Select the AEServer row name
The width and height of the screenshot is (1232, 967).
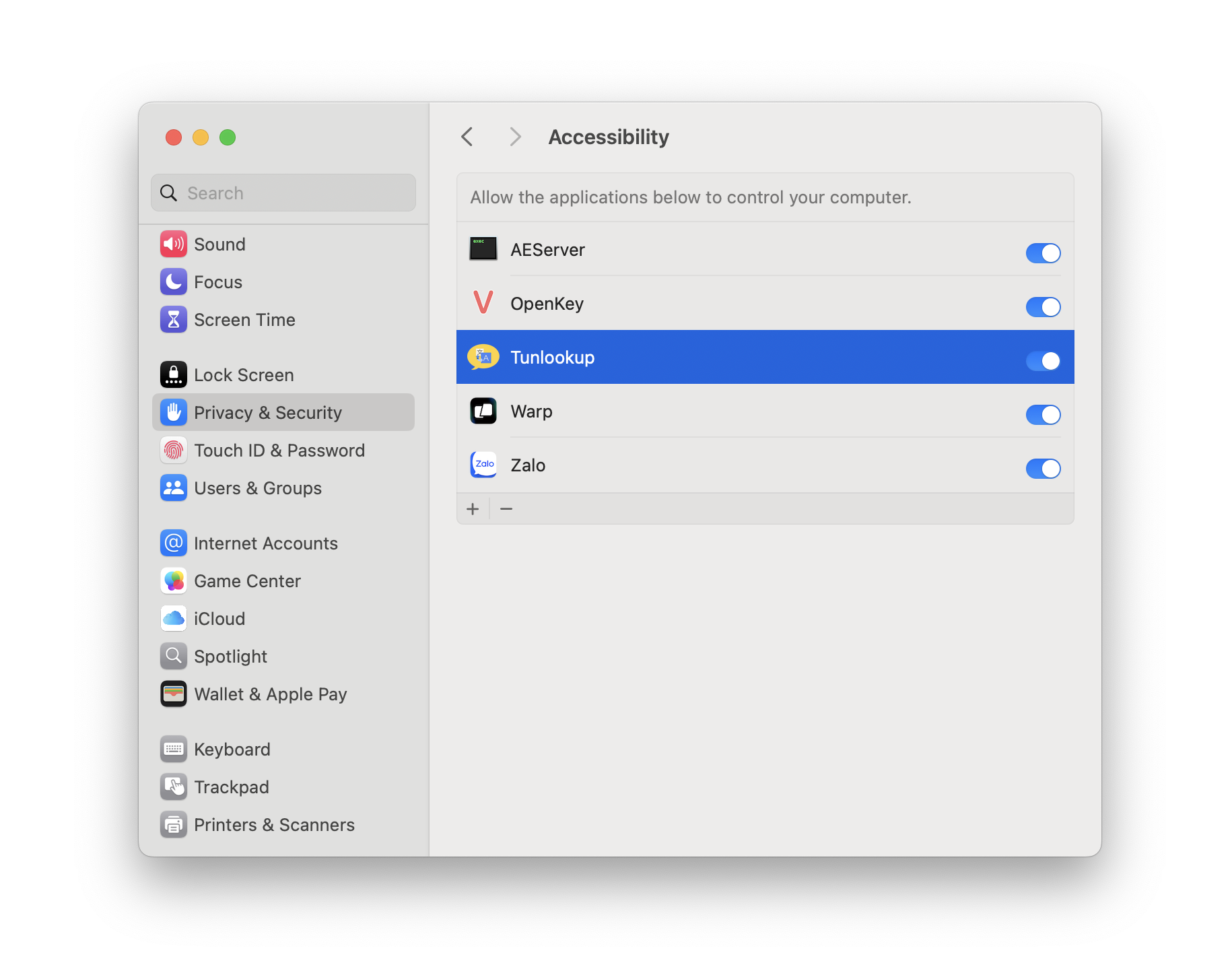tap(547, 250)
